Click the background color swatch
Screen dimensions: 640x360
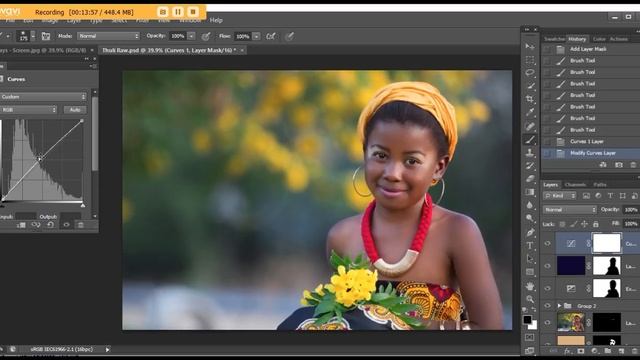[533, 325]
